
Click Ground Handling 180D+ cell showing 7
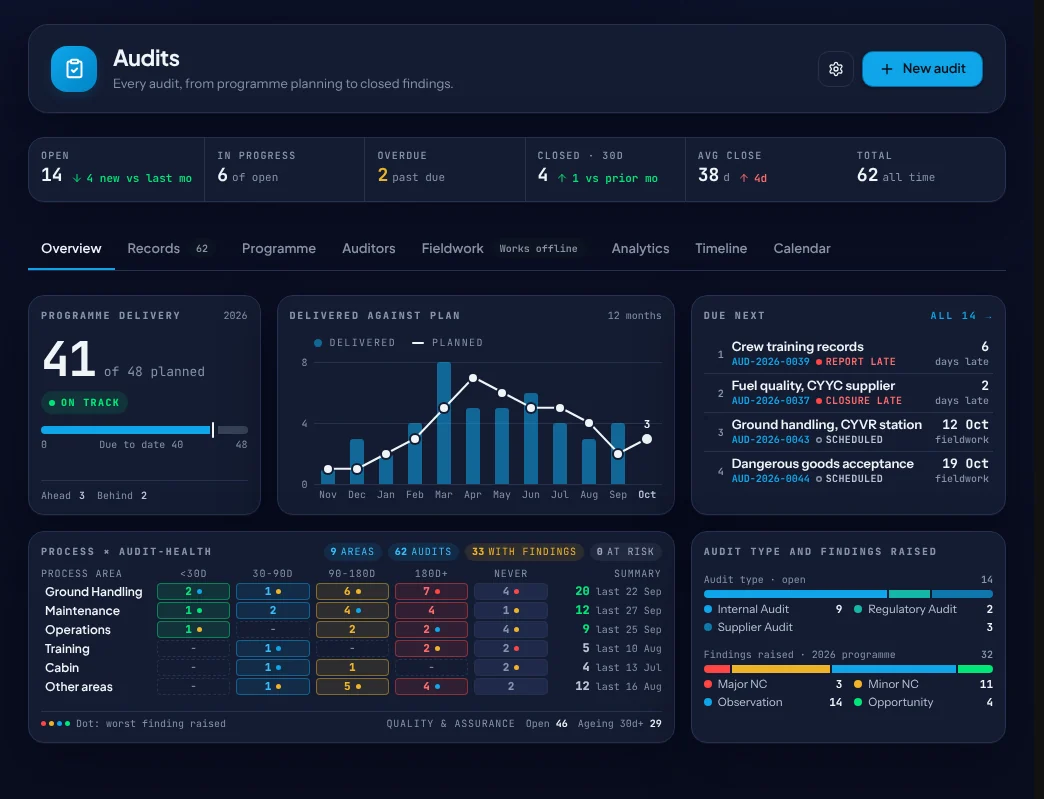pyautogui.click(x=431, y=591)
